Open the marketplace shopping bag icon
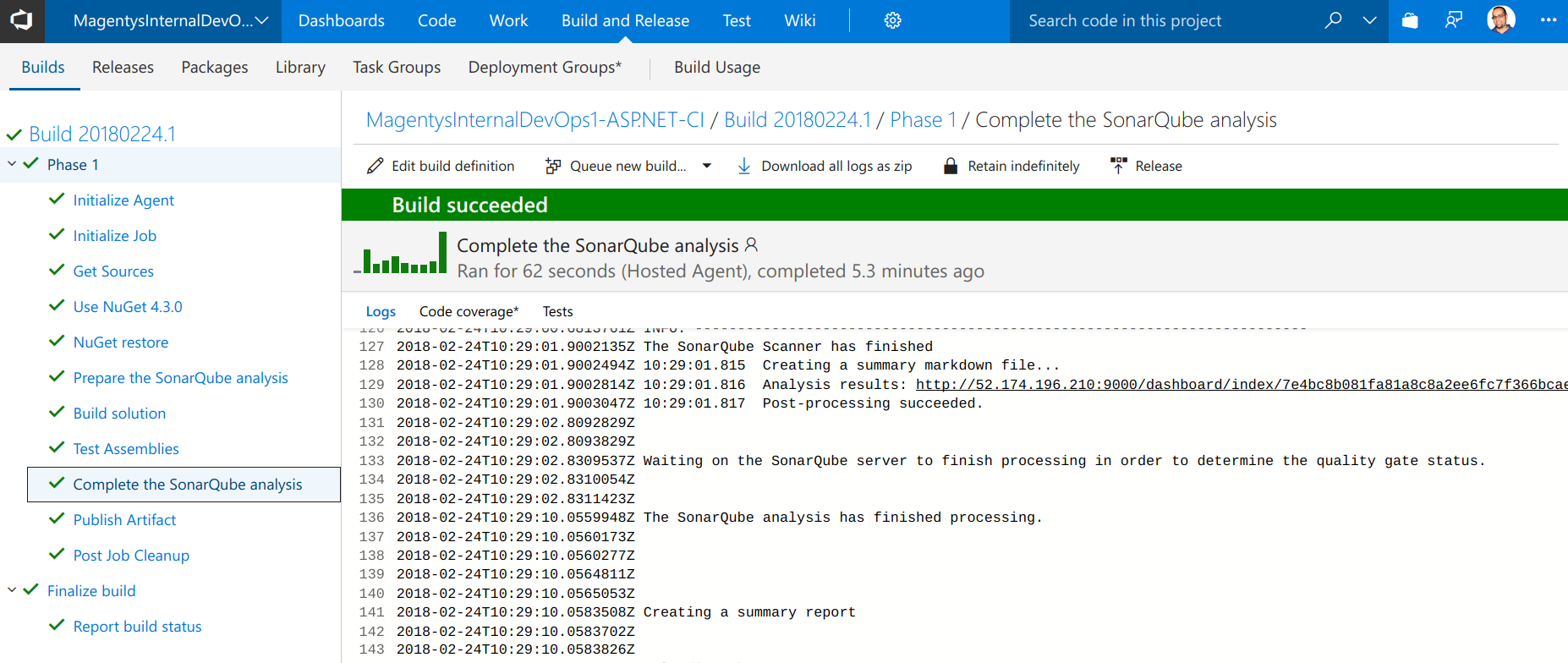Viewport: 1568px width, 663px height. tap(1410, 21)
